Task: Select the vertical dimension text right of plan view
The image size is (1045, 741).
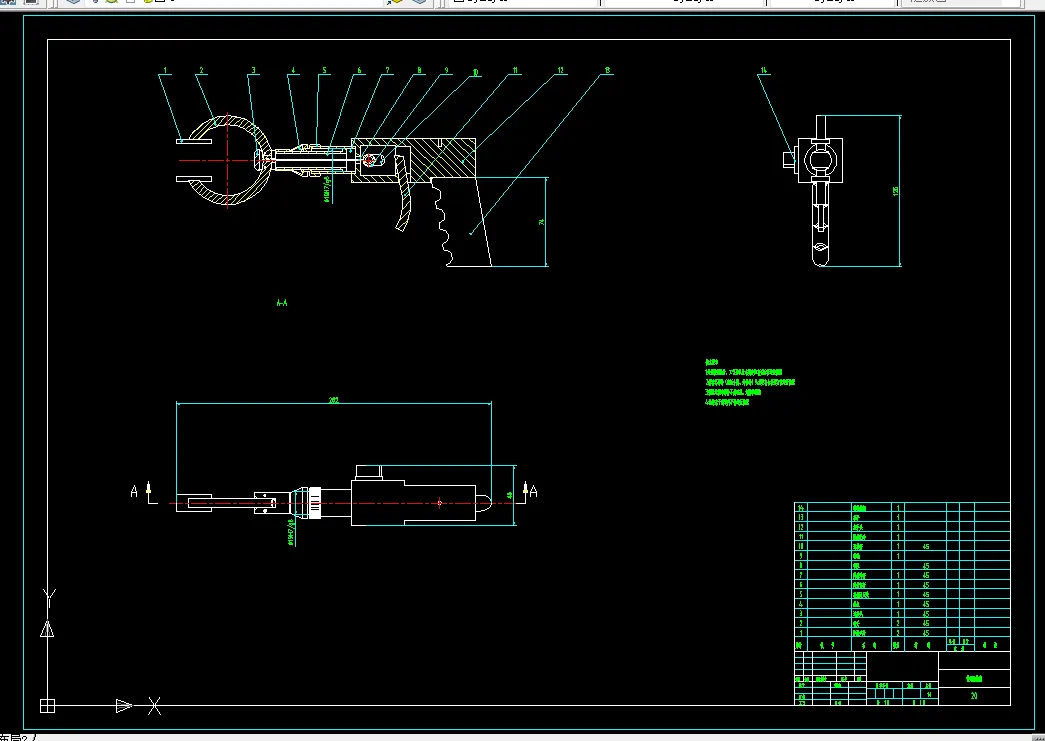Action: click(x=510, y=495)
